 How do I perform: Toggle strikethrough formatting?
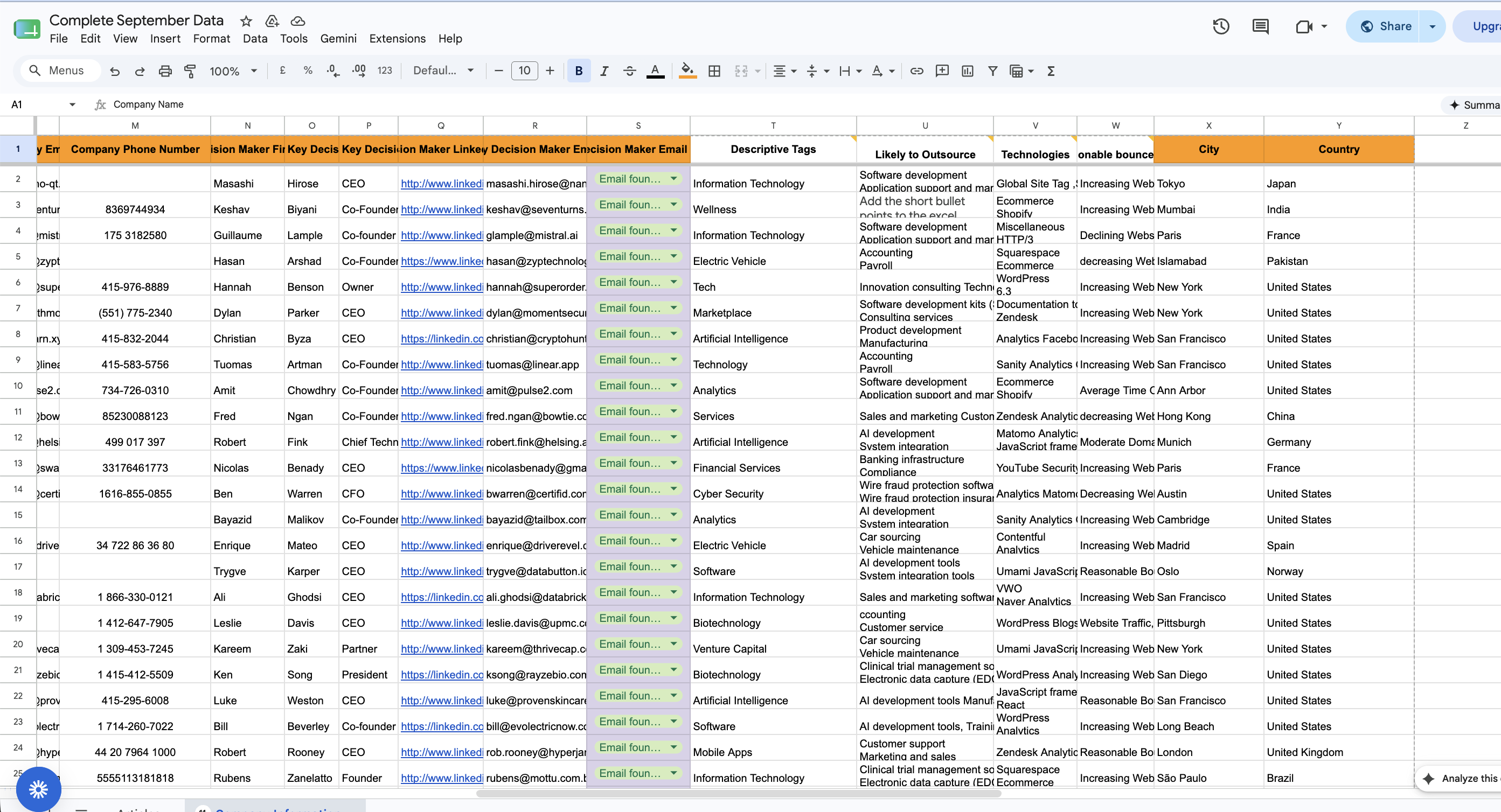tap(630, 71)
